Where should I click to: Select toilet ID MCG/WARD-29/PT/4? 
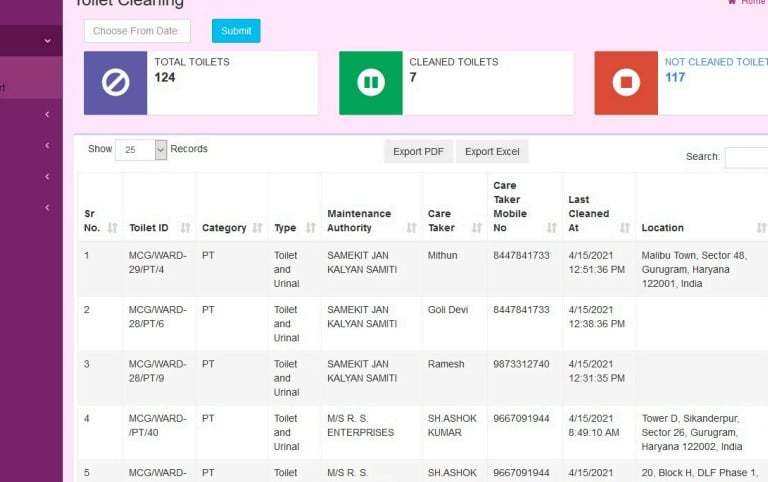point(158,263)
